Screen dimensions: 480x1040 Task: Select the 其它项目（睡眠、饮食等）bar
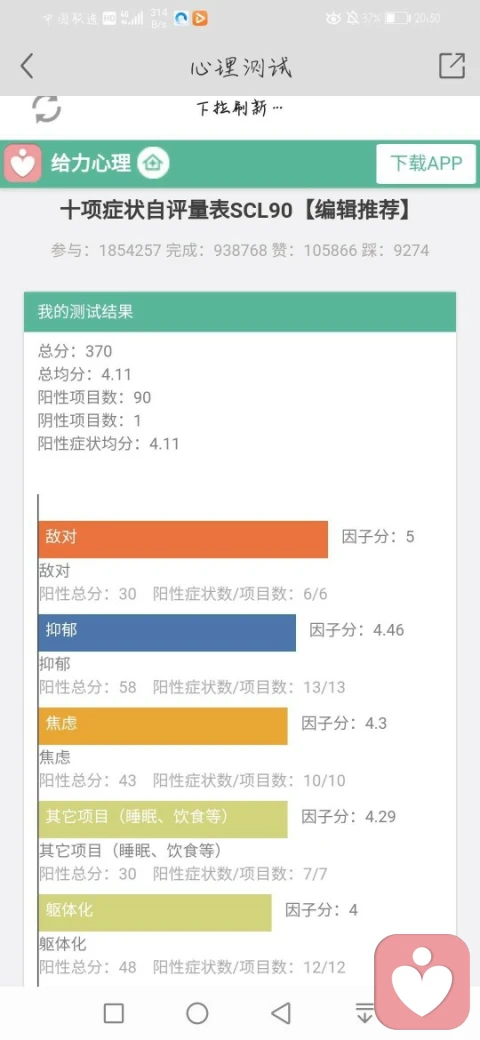pos(163,819)
